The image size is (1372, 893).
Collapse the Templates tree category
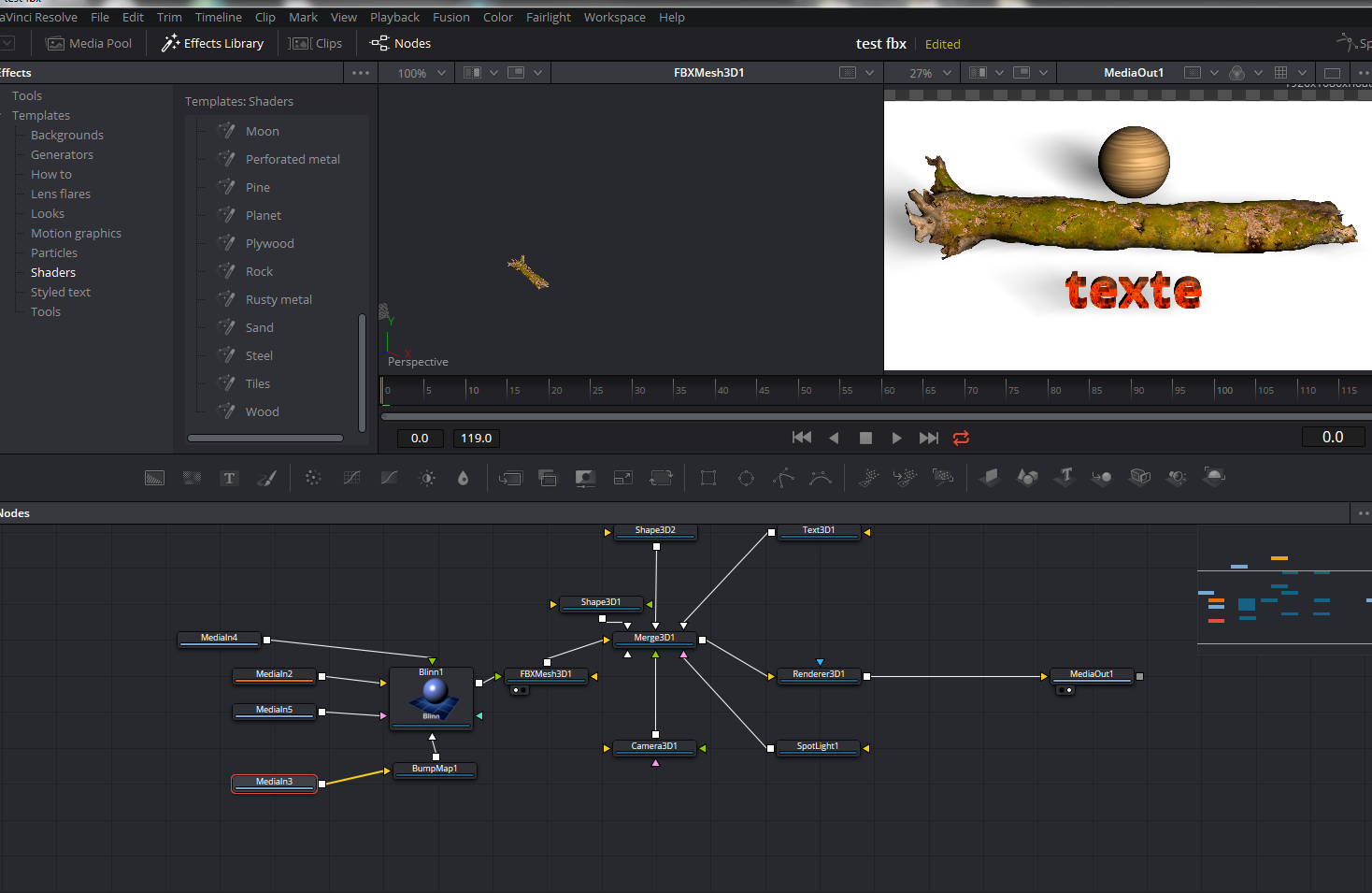(x=40, y=115)
